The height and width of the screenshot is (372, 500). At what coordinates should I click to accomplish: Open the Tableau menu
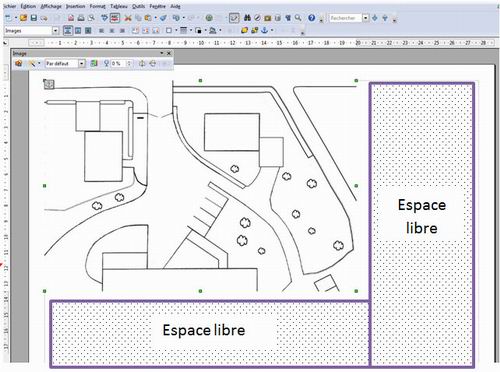[x=119, y=6]
